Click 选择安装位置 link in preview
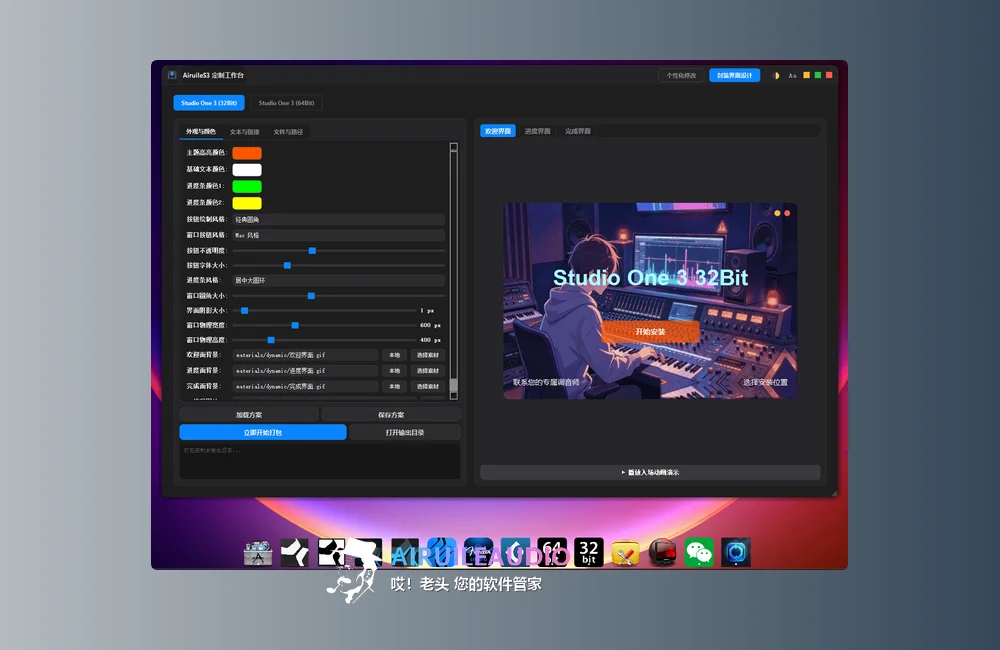1000x650 pixels. (765, 383)
